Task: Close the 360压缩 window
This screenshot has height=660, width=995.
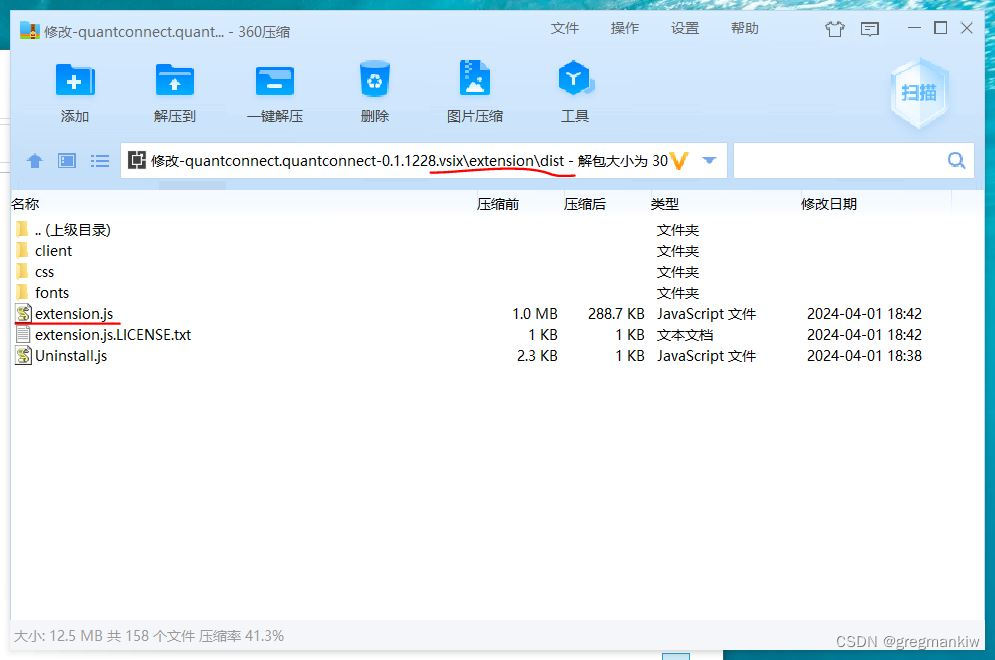Action: coord(966,29)
